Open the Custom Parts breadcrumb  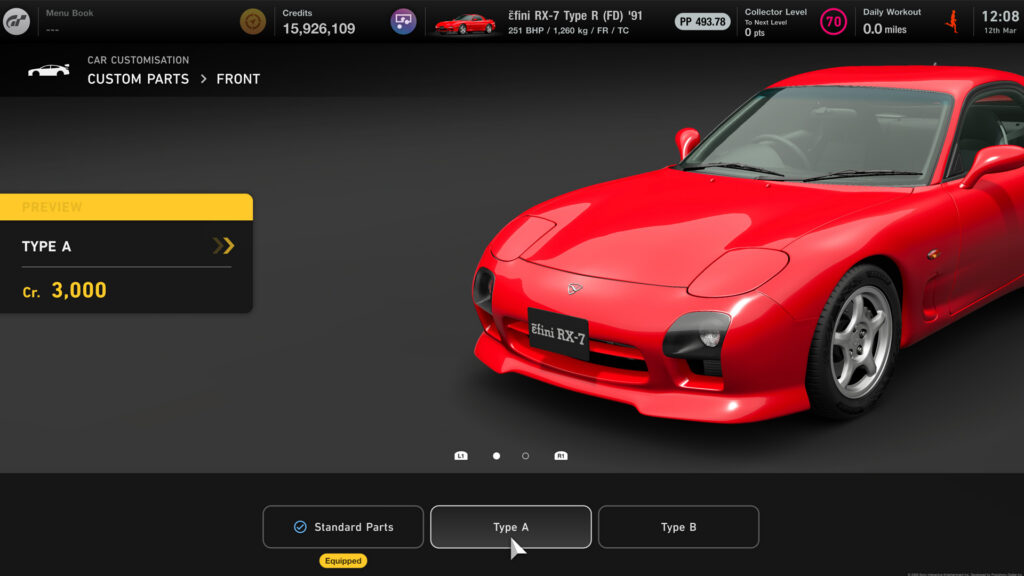(138, 79)
